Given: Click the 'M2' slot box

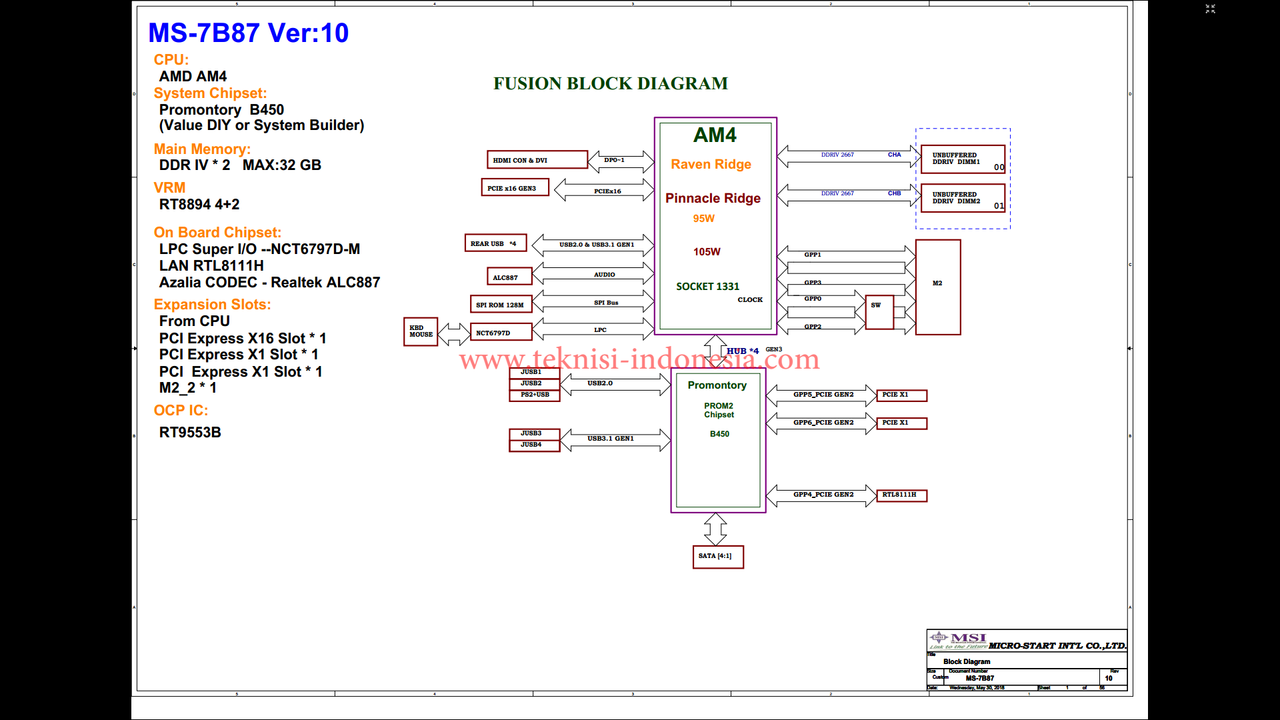Looking at the screenshot, I should pyautogui.click(x=938, y=287).
